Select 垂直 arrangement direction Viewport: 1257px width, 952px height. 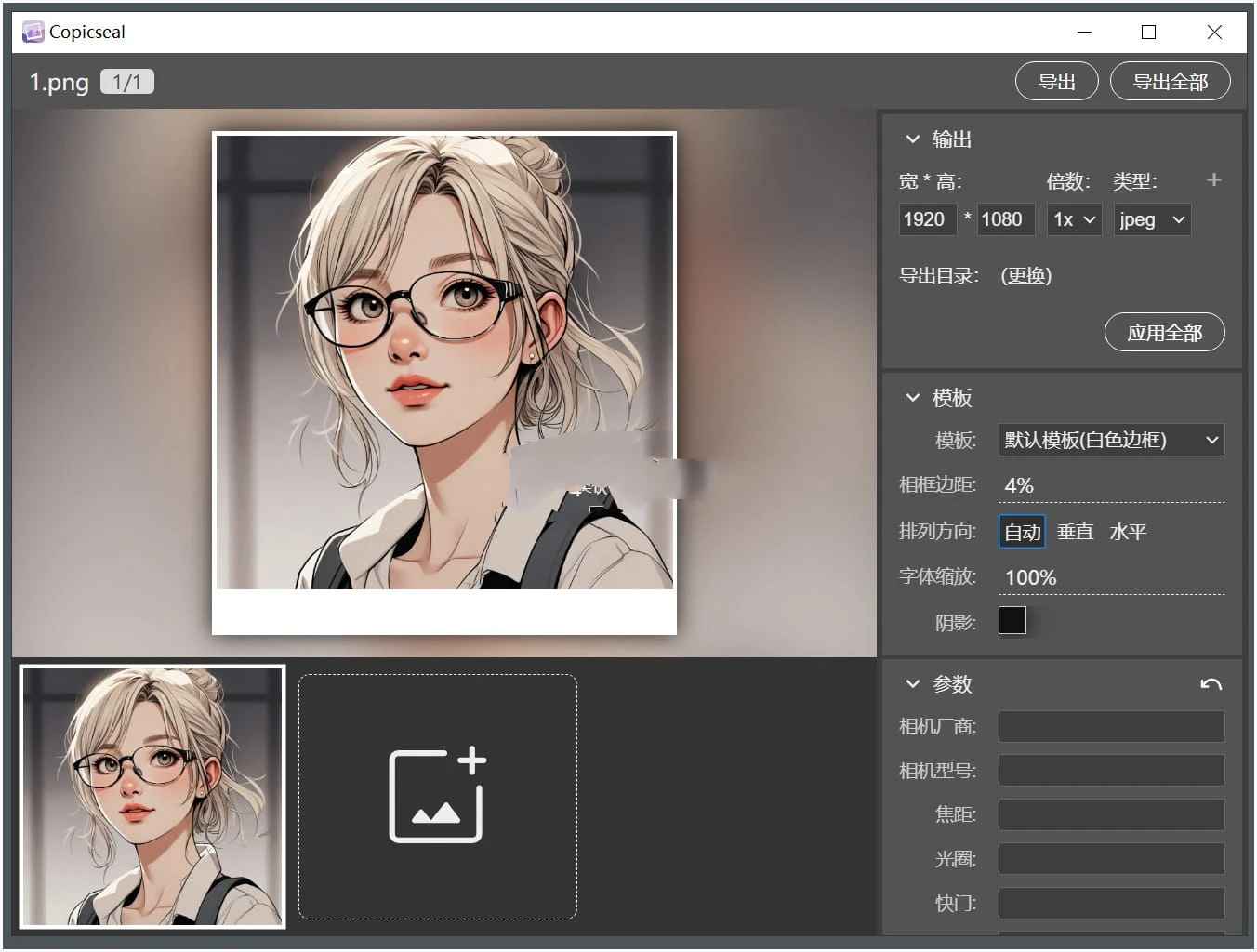[x=1075, y=531]
